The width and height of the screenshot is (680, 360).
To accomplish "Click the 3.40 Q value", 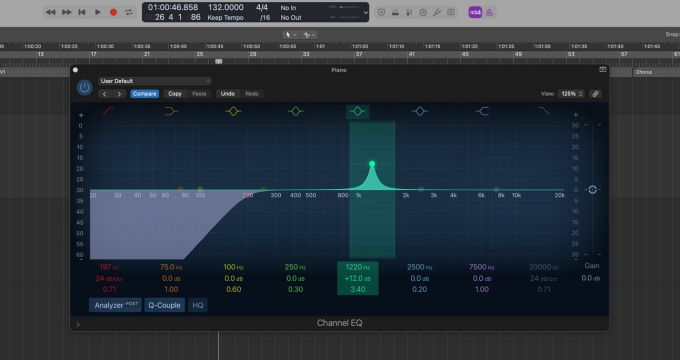I will [358, 289].
